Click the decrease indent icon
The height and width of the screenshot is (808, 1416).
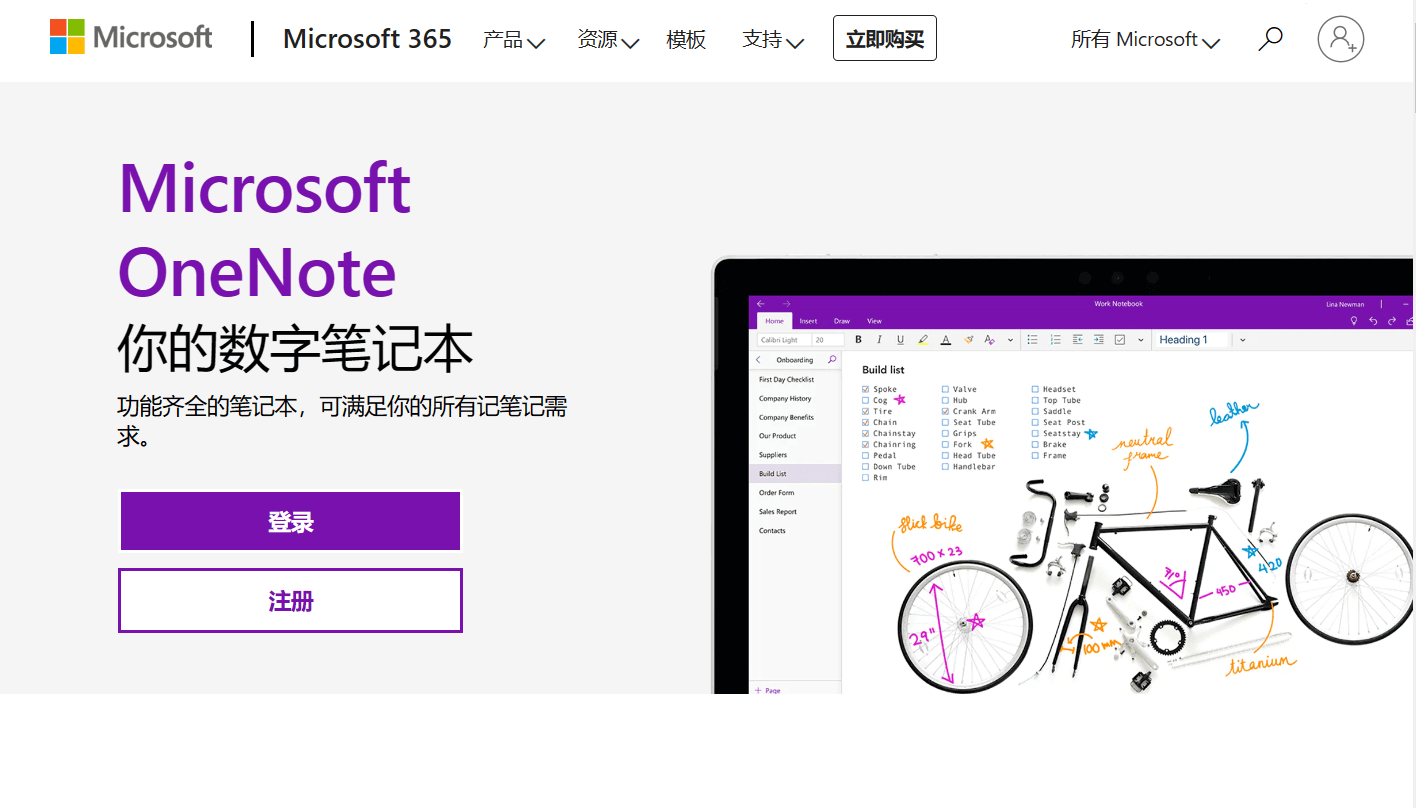1077,340
